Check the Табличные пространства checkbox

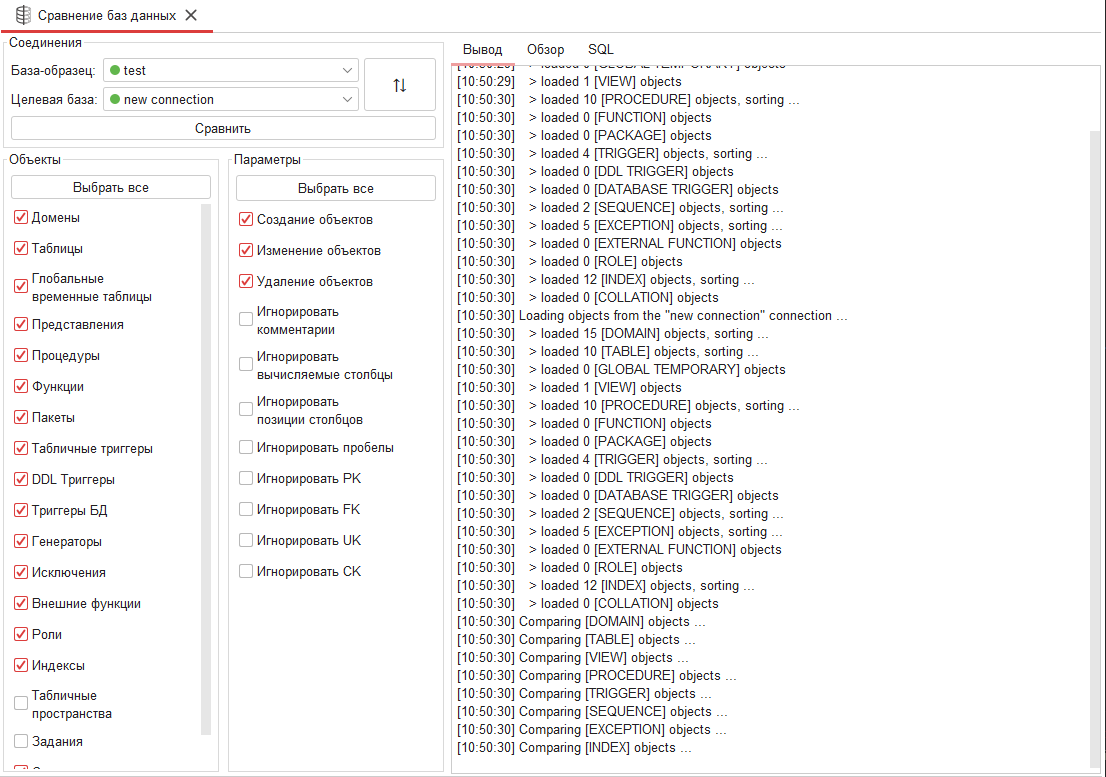click(21, 704)
